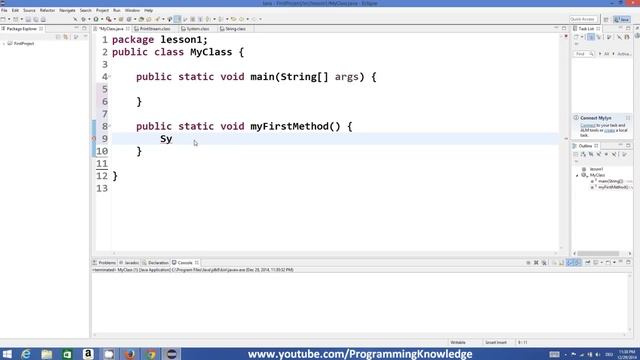The image size is (640, 360).
Task: Open the Refactor menu
Action: click(47, 10)
